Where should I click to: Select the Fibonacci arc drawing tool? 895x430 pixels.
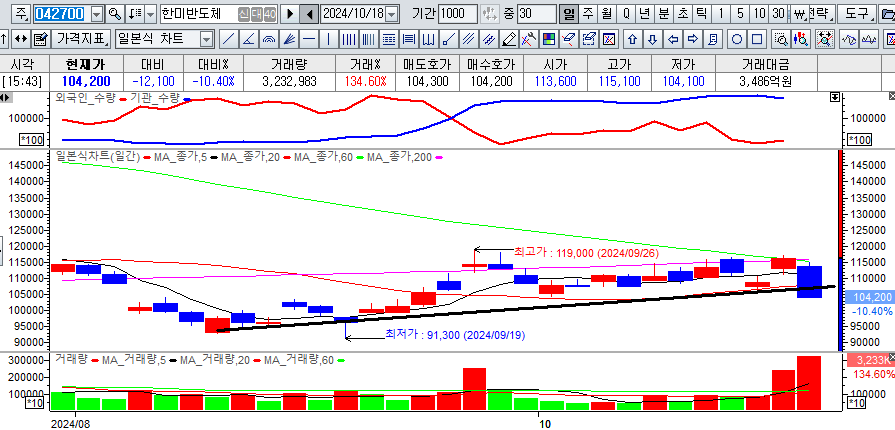(x=268, y=39)
